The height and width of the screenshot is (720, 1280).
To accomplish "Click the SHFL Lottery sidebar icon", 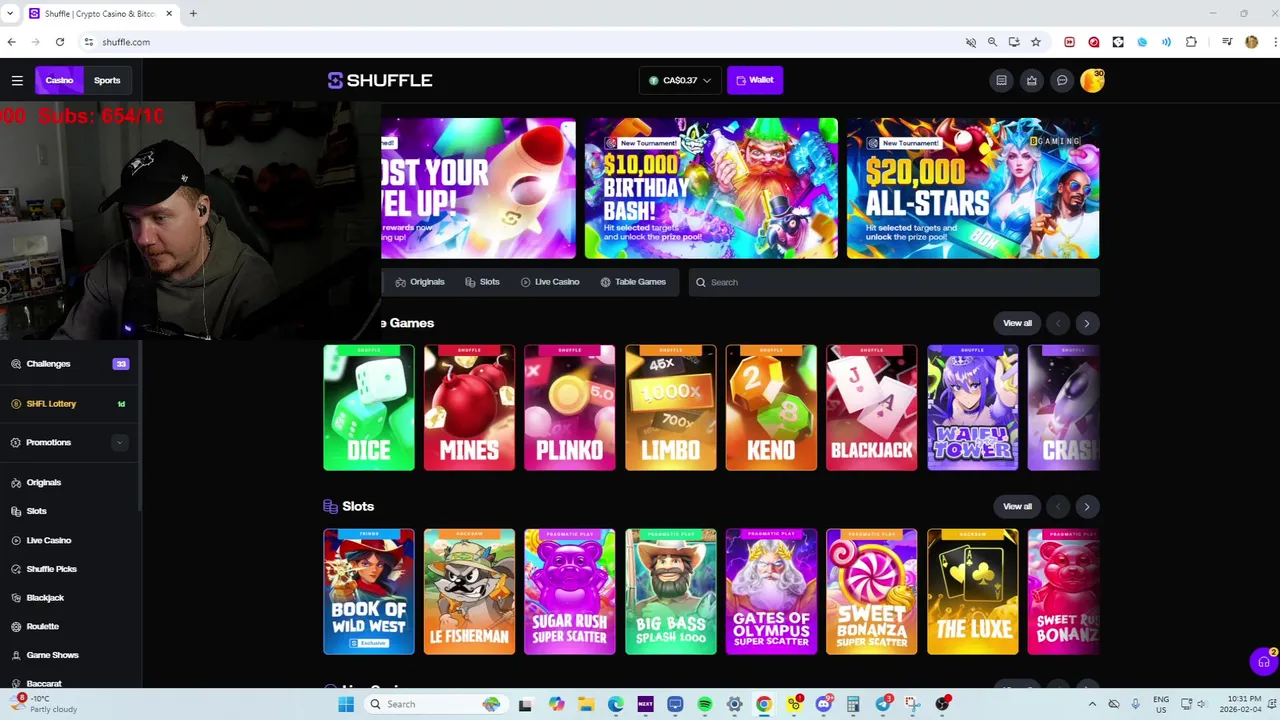I will pos(16,404).
